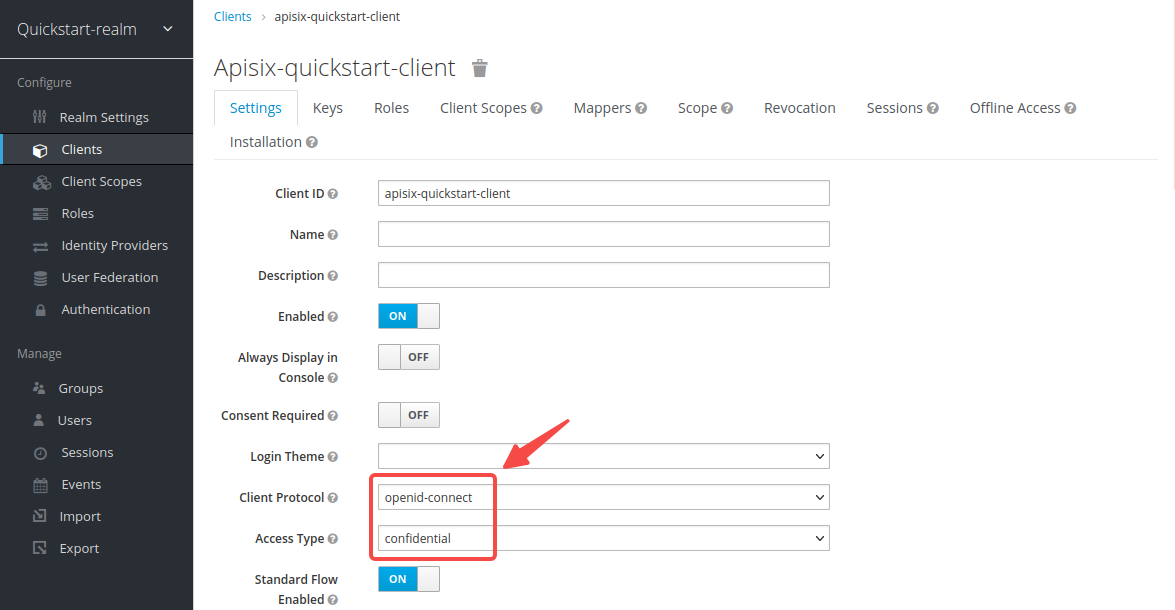Click the Name input field

tap(603, 234)
